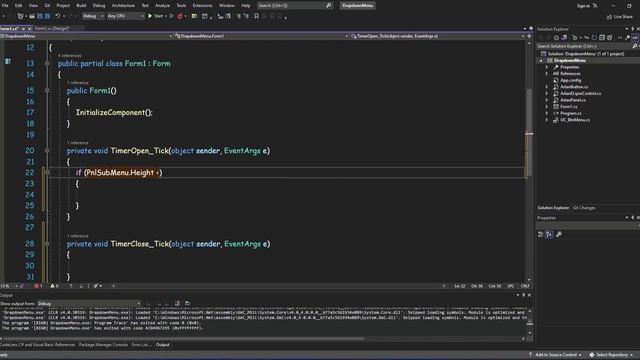Click the Home icon in Solution Explorer
Screen dimensions: 640x360
(556, 38)
